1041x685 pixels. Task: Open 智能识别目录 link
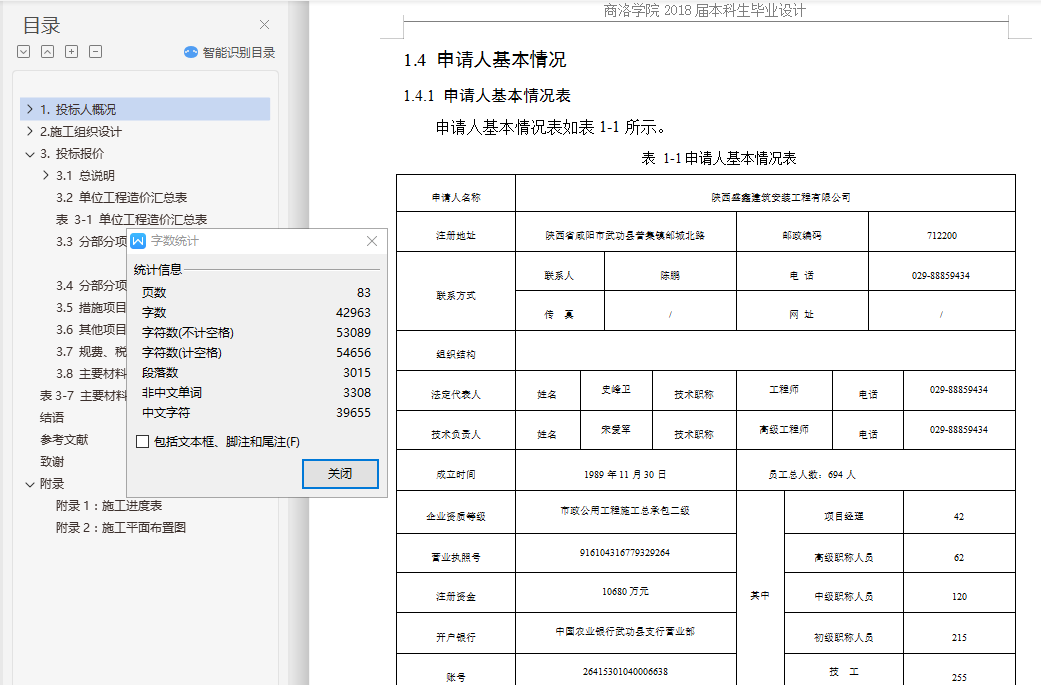(238, 52)
